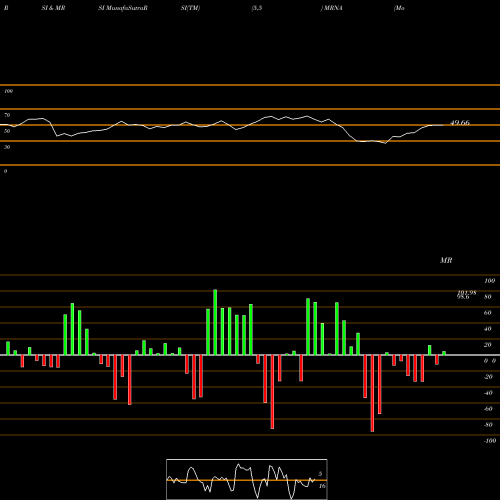Screen dimensions: 500x500
Task: Click the 'SI MunafaSutraR' header text
Action: pyautogui.click(x=123, y=8)
